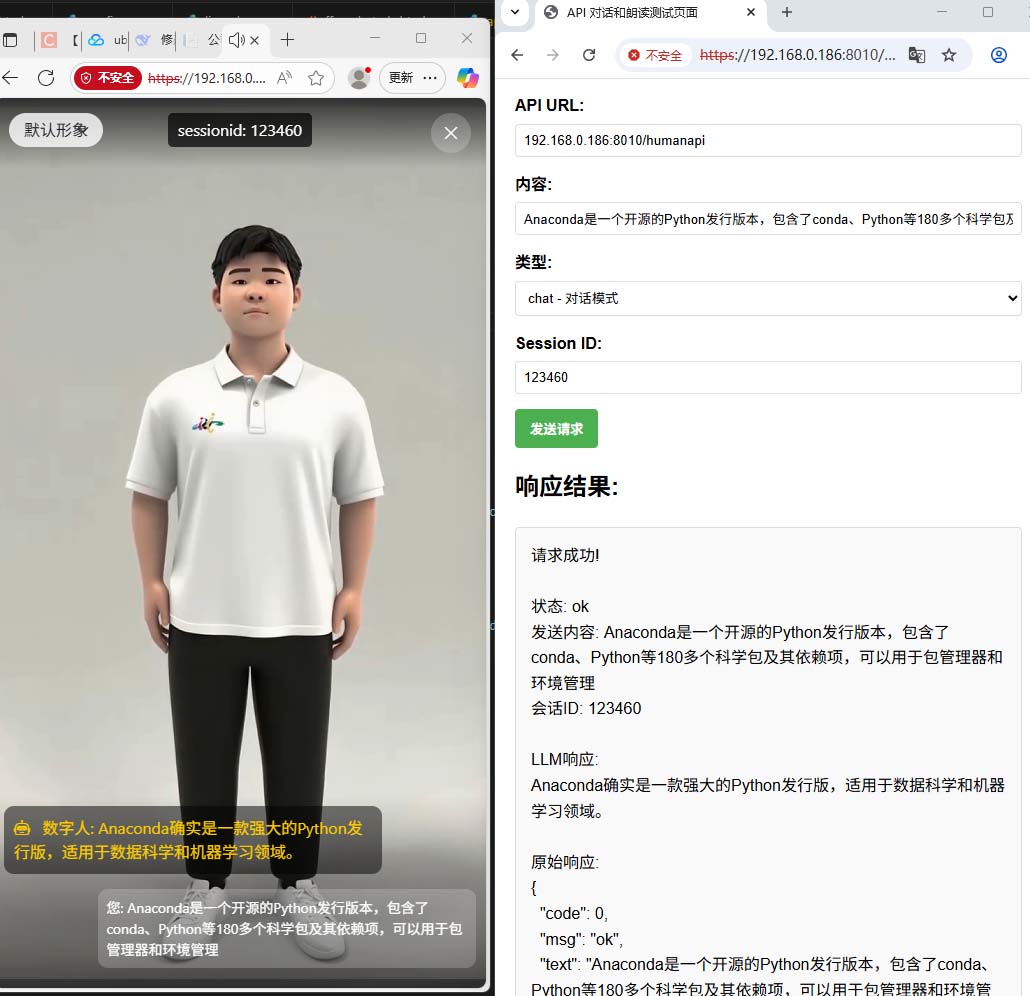Click the 更新 update button in Edge
This screenshot has height=996, width=1030.
click(400, 78)
